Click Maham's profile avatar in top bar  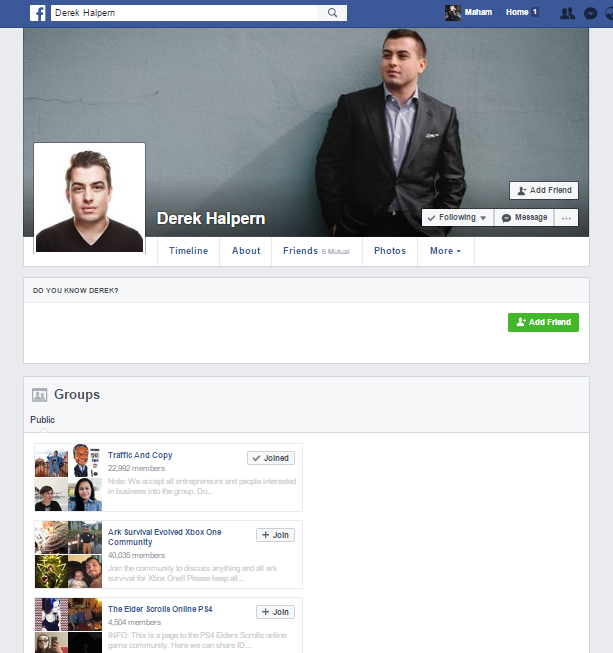(x=453, y=13)
